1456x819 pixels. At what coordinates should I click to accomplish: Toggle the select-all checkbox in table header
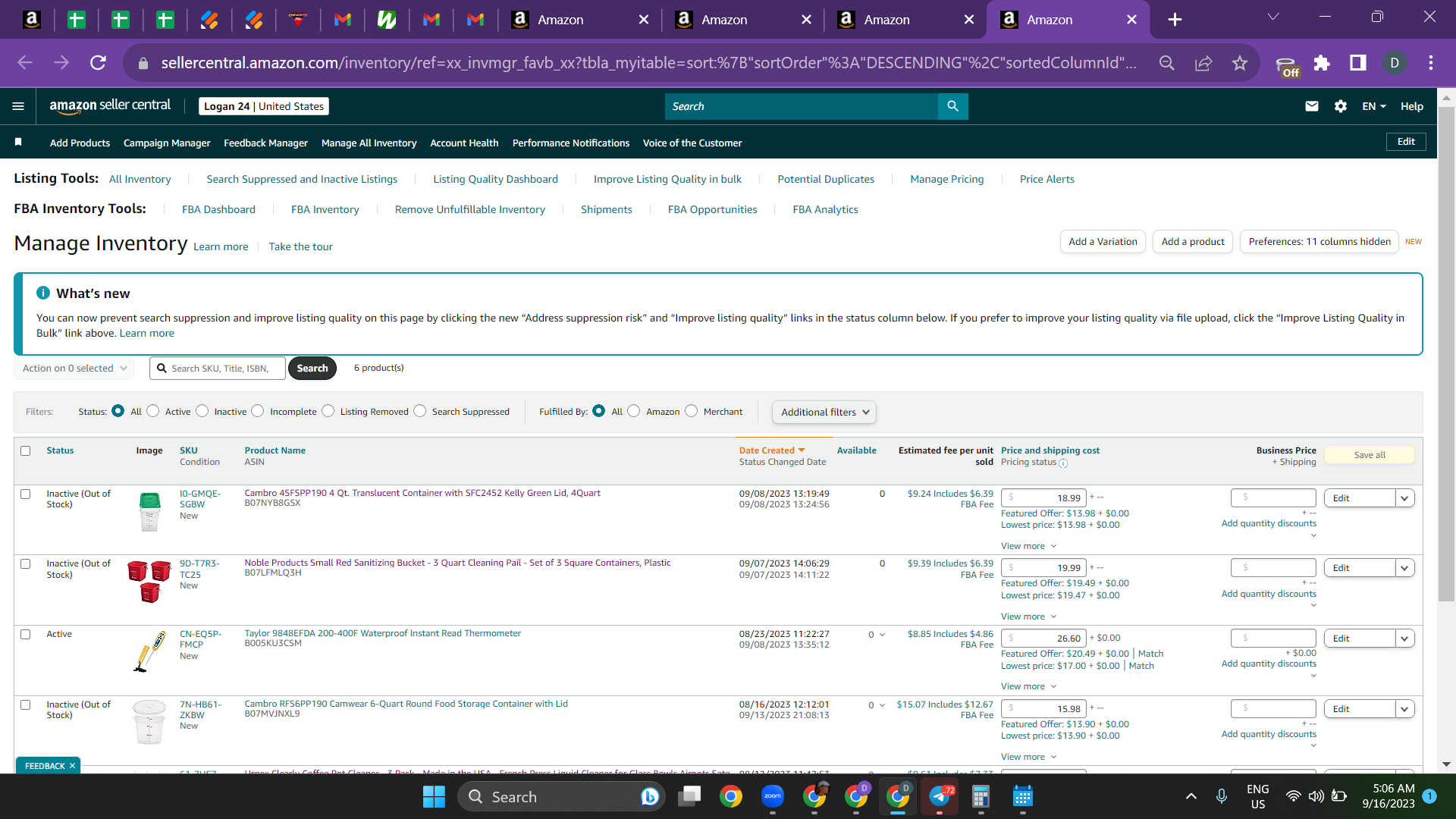coord(25,450)
